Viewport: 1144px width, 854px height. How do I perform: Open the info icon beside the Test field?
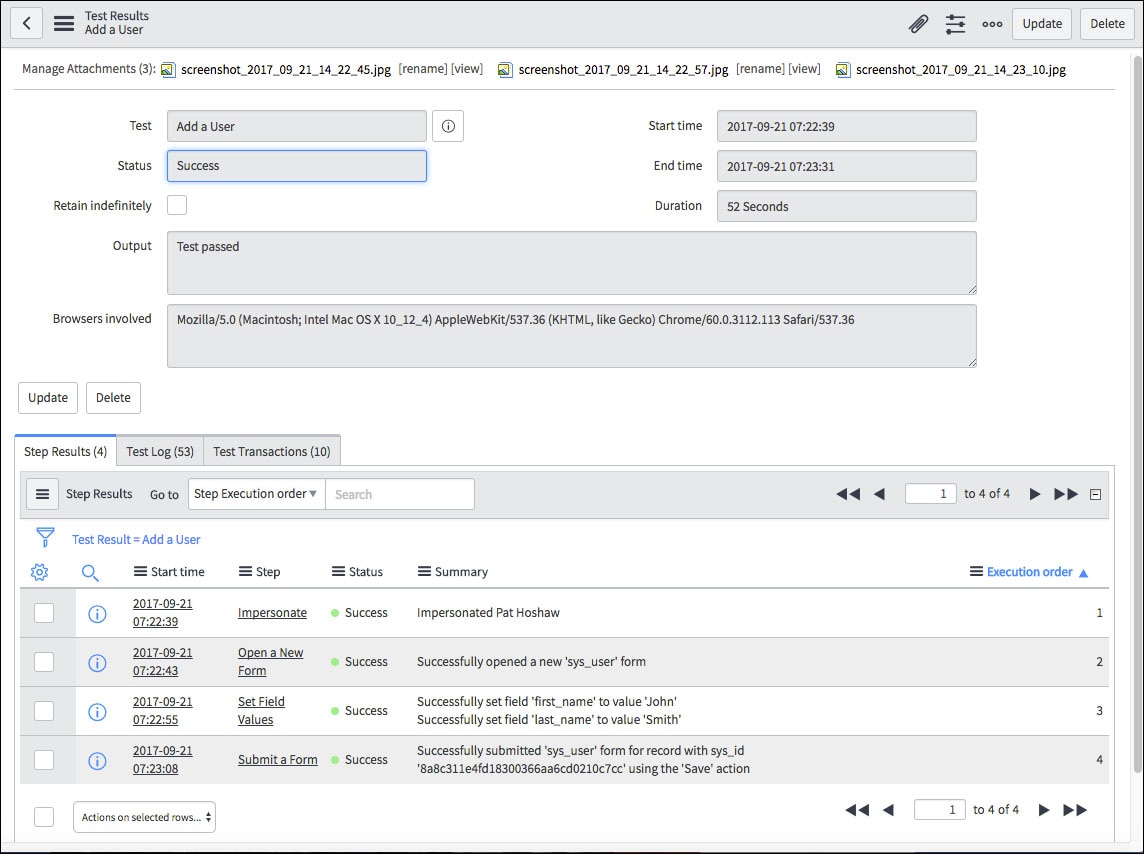pos(447,125)
